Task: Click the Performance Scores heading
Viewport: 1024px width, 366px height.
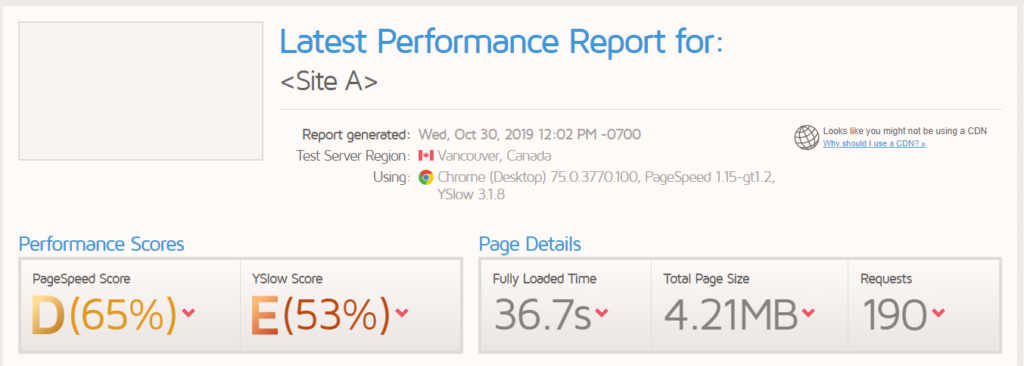Action: [101, 244]
